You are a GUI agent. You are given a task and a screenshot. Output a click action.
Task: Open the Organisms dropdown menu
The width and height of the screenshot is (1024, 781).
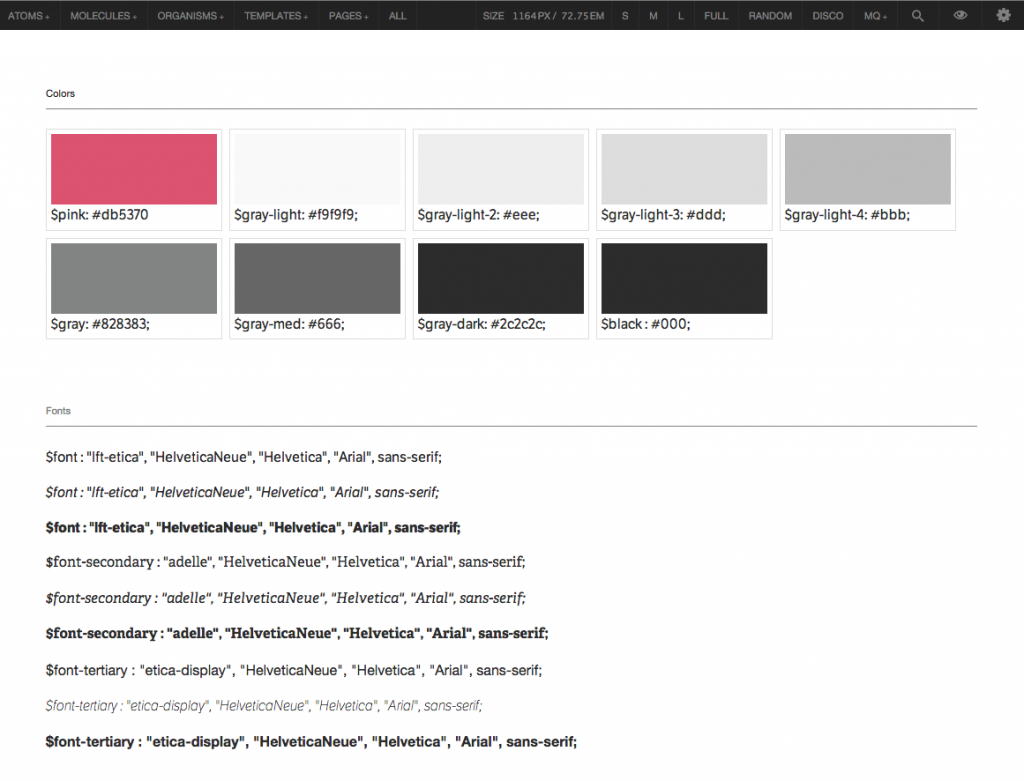tap(191, 16)
